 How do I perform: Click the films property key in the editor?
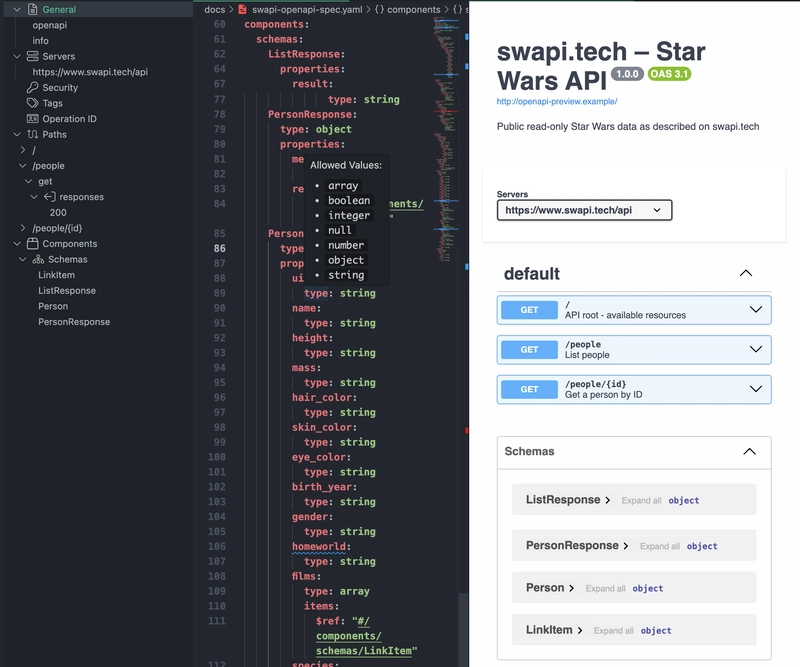305,576
